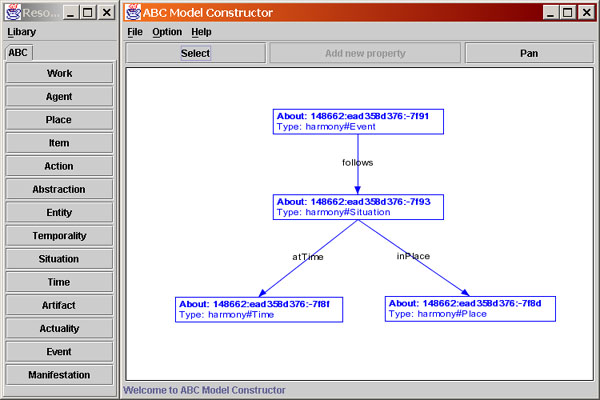Click the Temporality resource button

59,236
